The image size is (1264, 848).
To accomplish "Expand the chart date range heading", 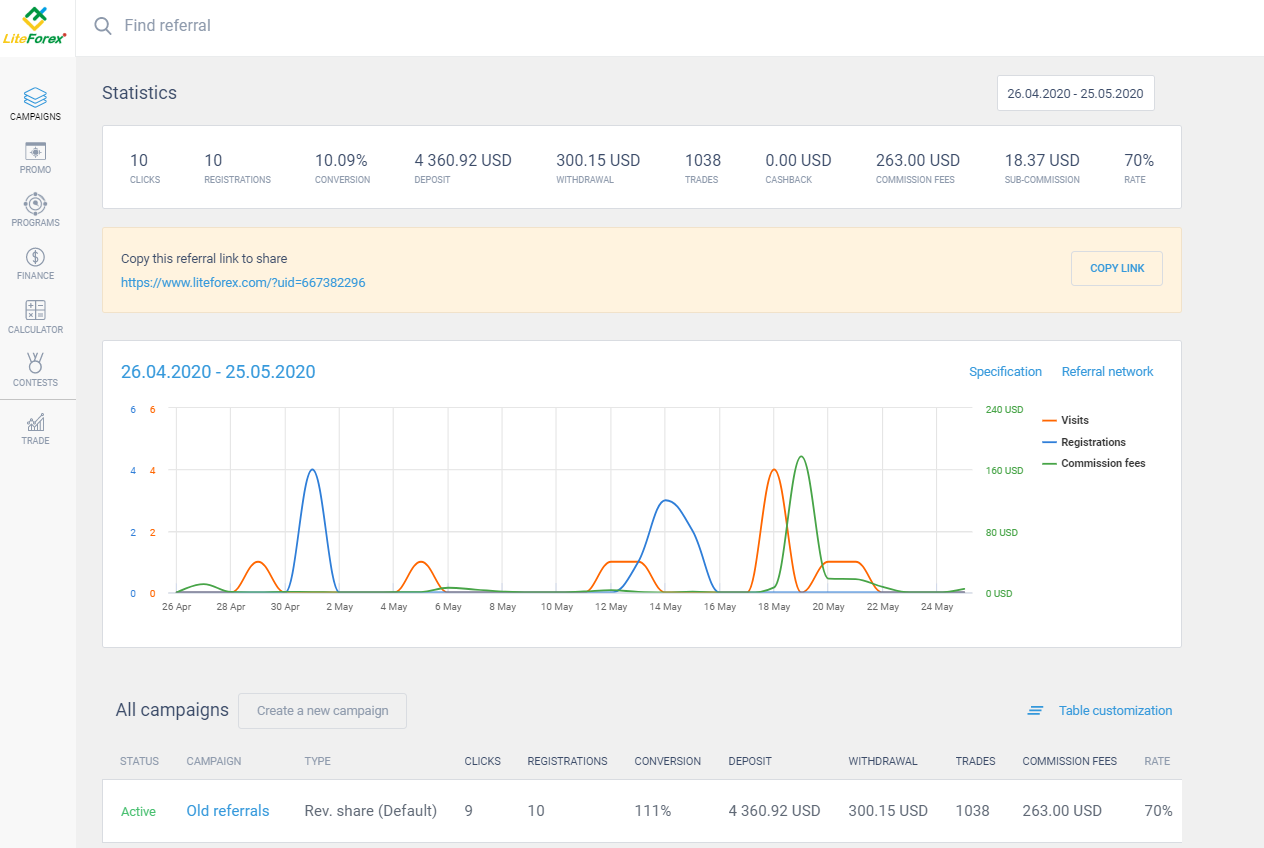I will click(218, 372).
